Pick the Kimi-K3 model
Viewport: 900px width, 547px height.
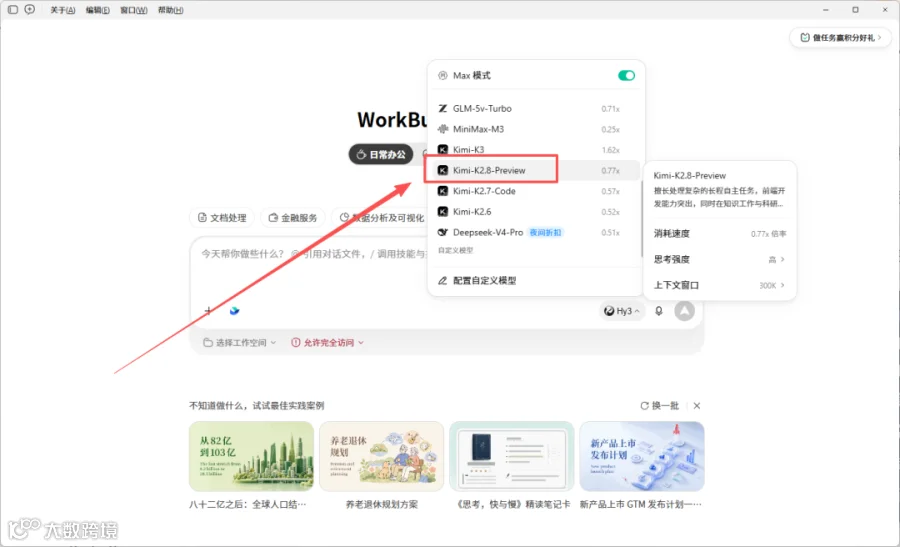534,150
